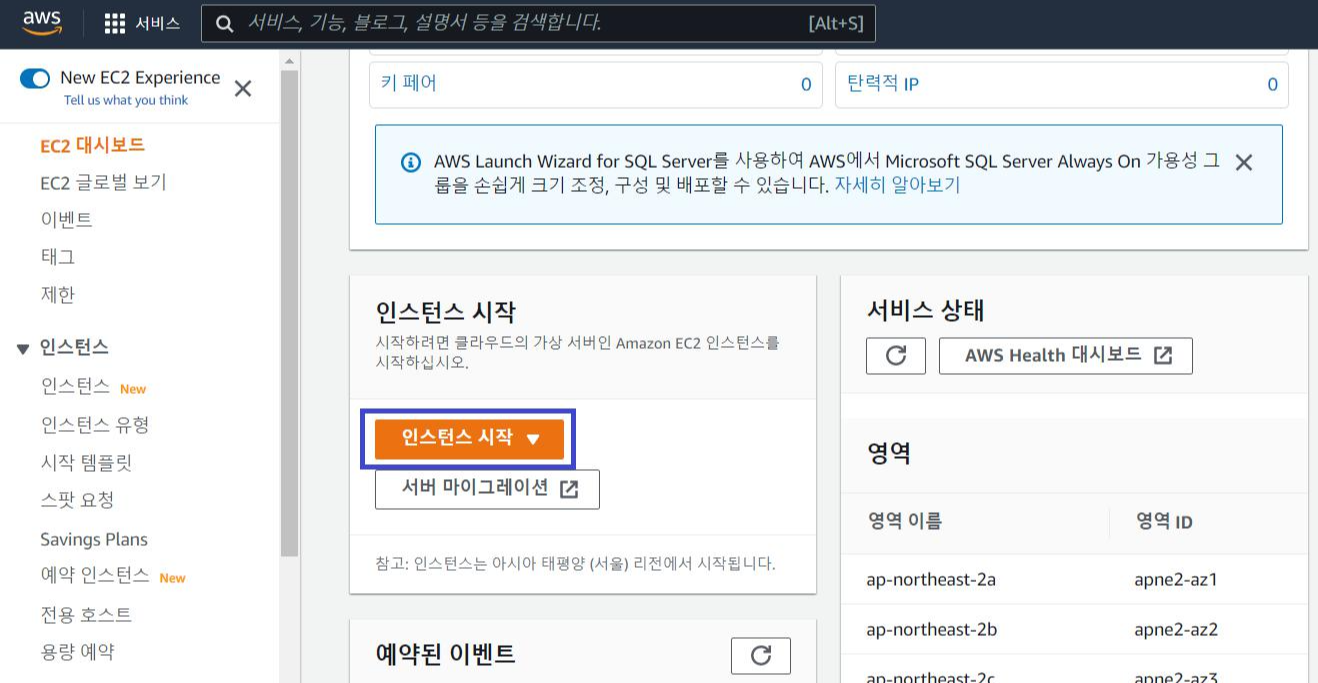Click the AWS Health 대시보드 external-link icon
The width and height of the screenshot is (1318, 683).
point(1162,355)
